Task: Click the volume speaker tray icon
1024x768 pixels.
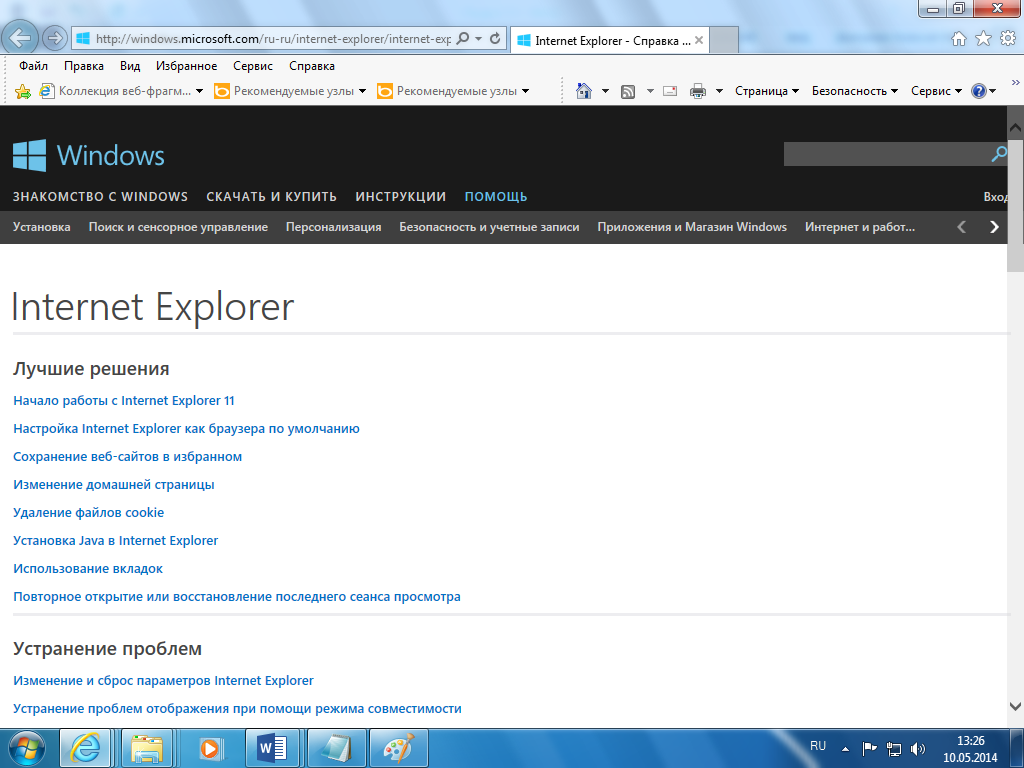Action: point(918,748)
